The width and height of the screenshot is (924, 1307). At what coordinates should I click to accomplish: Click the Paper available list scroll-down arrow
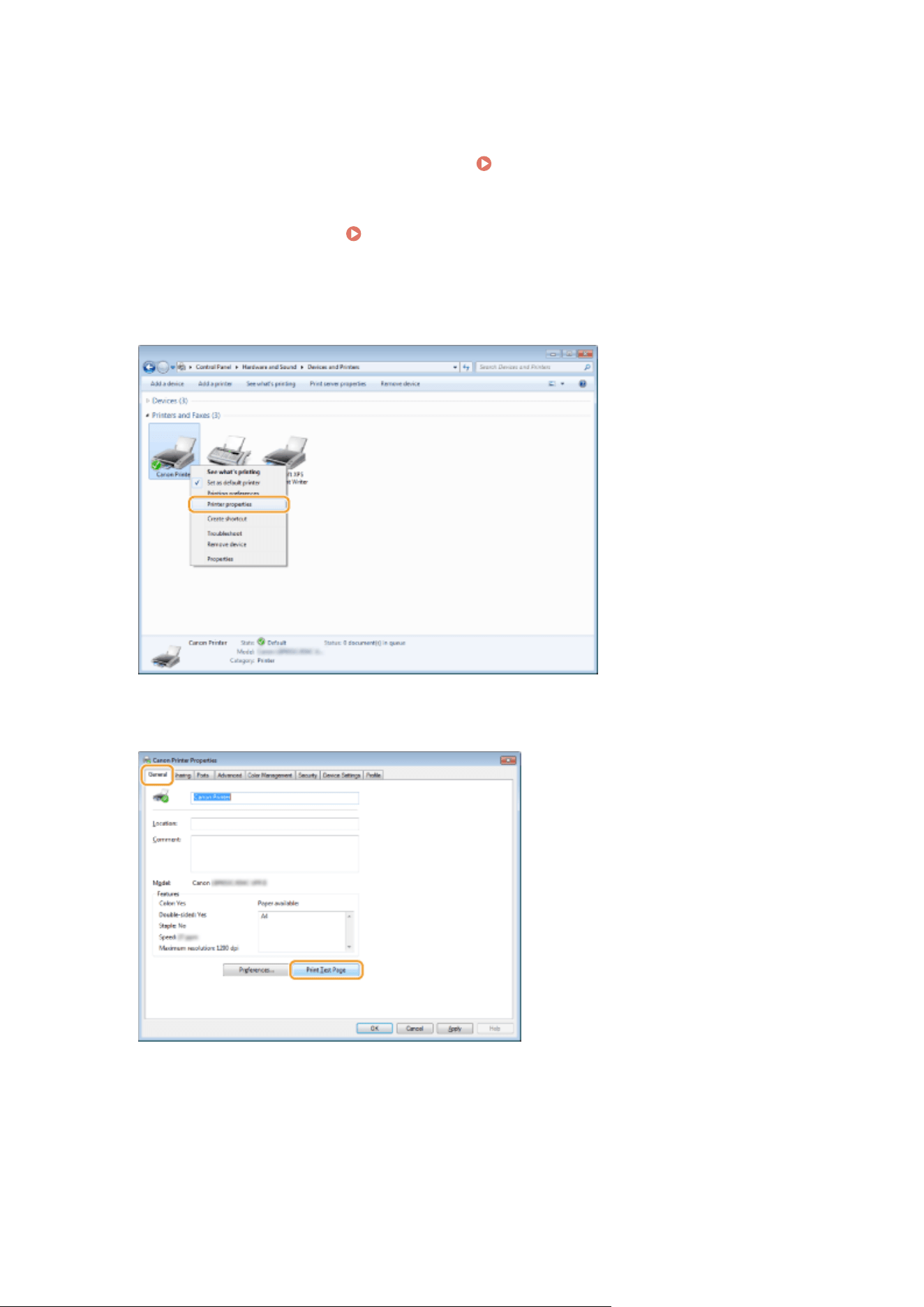pyautogui.click(x=350, y=947)
